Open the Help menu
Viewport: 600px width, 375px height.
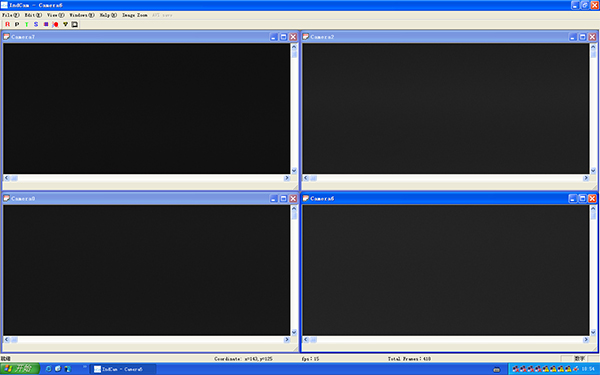(108, 15)
